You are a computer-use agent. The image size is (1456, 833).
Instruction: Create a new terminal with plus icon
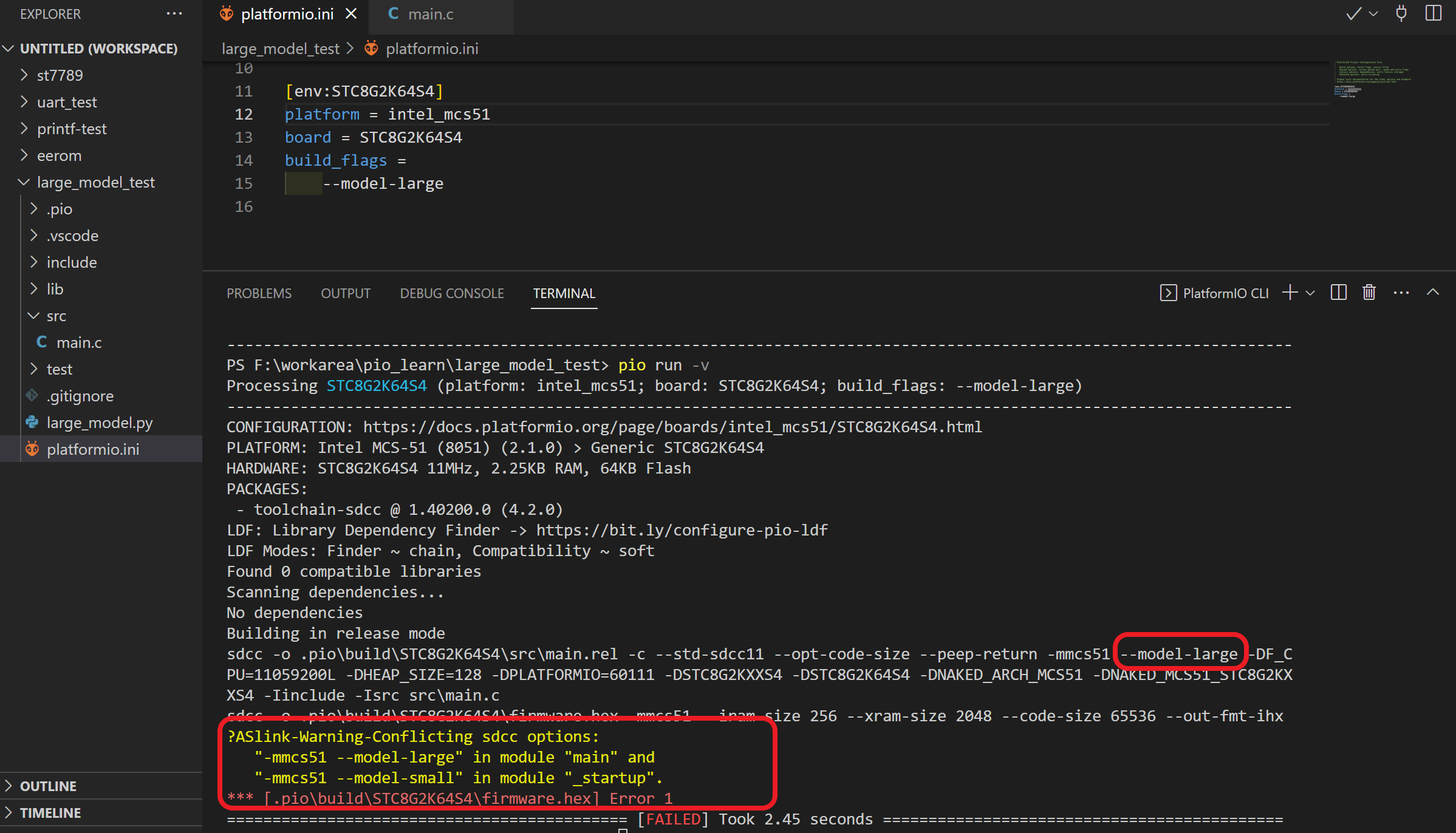pyautogui.click(x=1290, y=293)
